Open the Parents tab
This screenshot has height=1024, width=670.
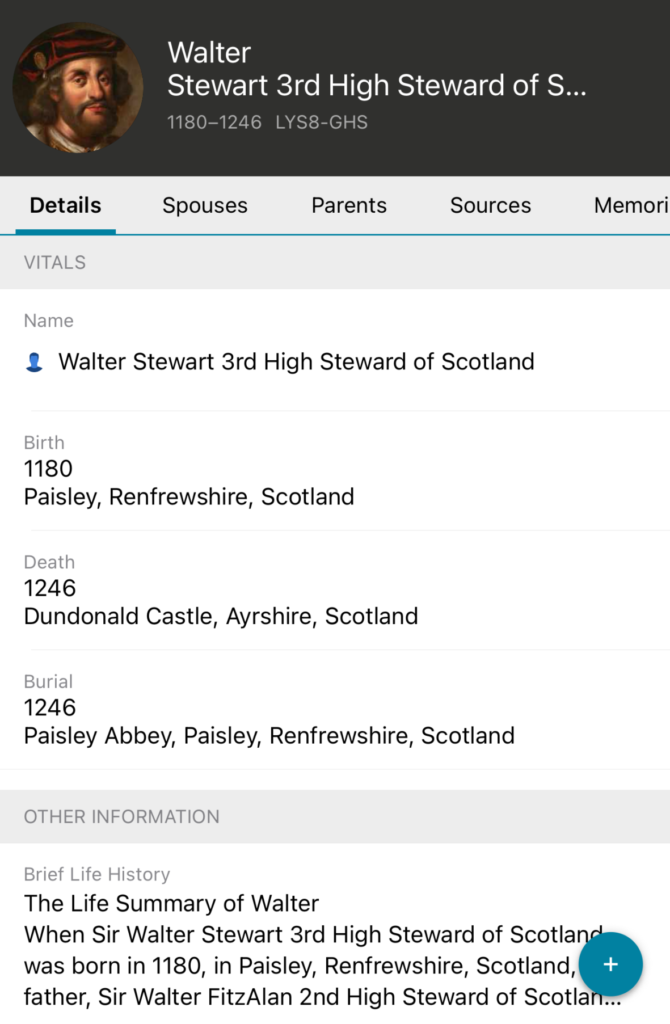[x=349, y=206]
